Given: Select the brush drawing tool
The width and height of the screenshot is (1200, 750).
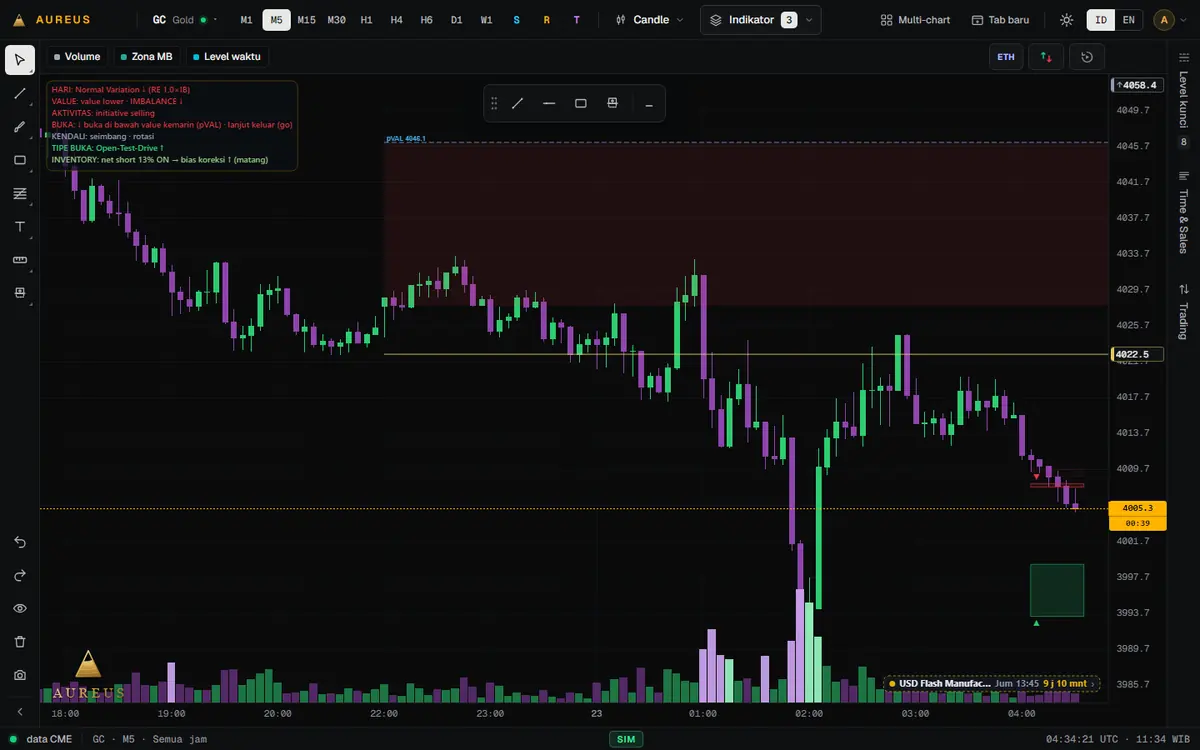Looking at the screenshot, I should tap(20, 127).
